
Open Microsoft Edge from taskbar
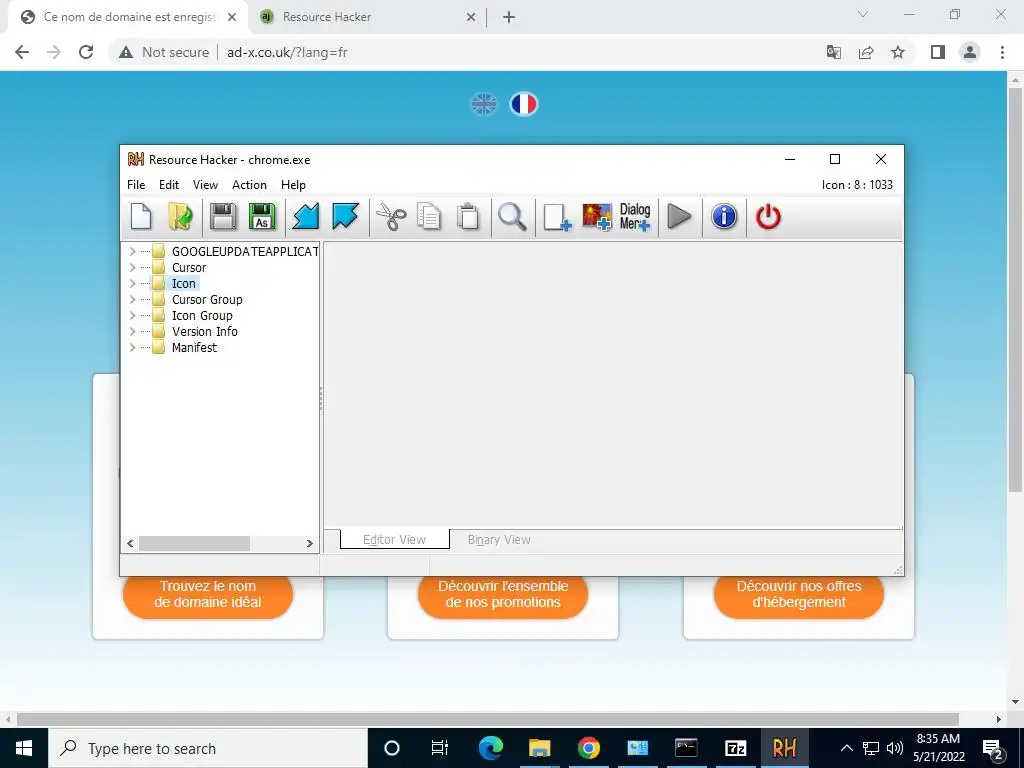click(x=490, y=748)
